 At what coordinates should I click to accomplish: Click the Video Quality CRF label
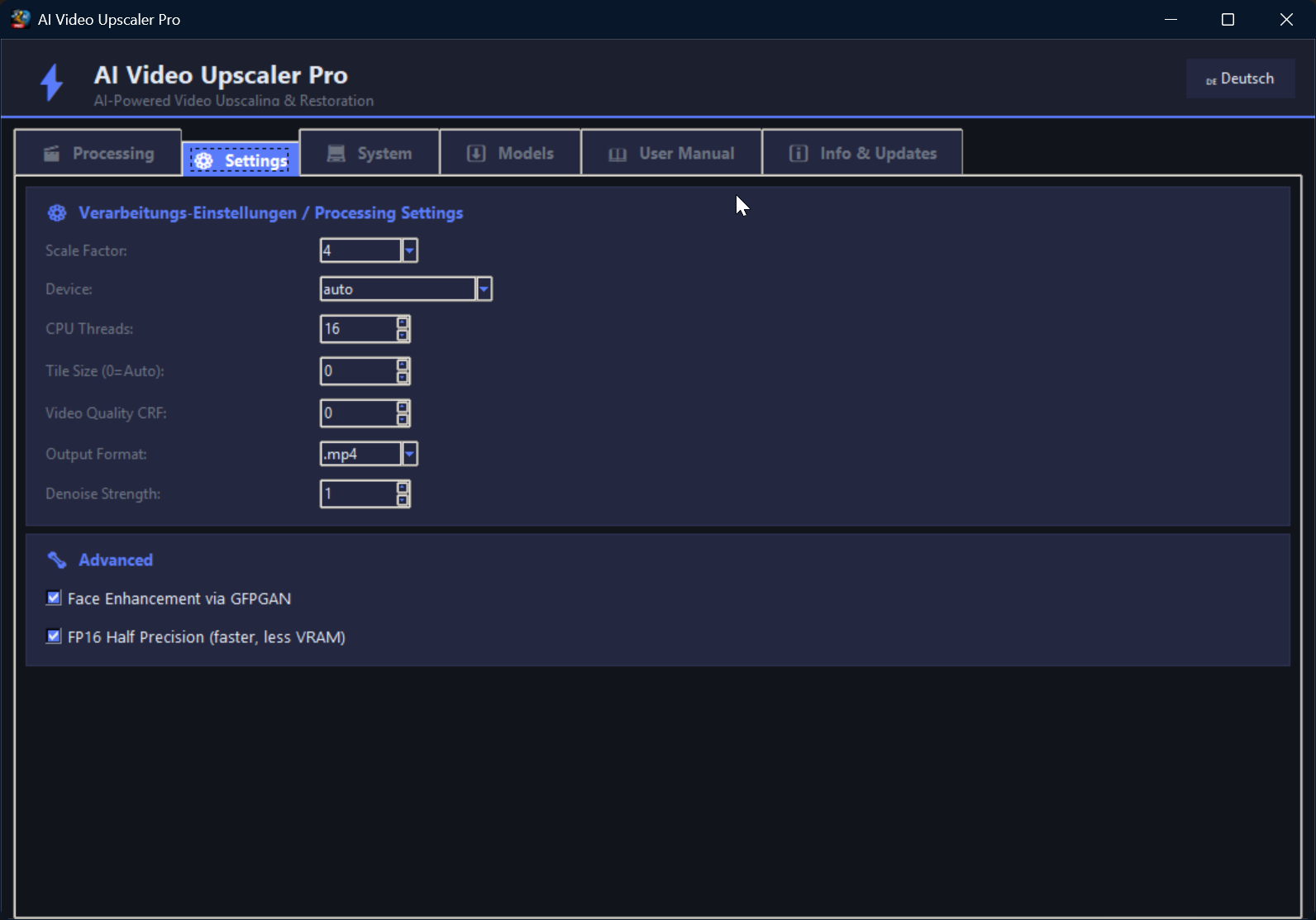tap(106, 413)
